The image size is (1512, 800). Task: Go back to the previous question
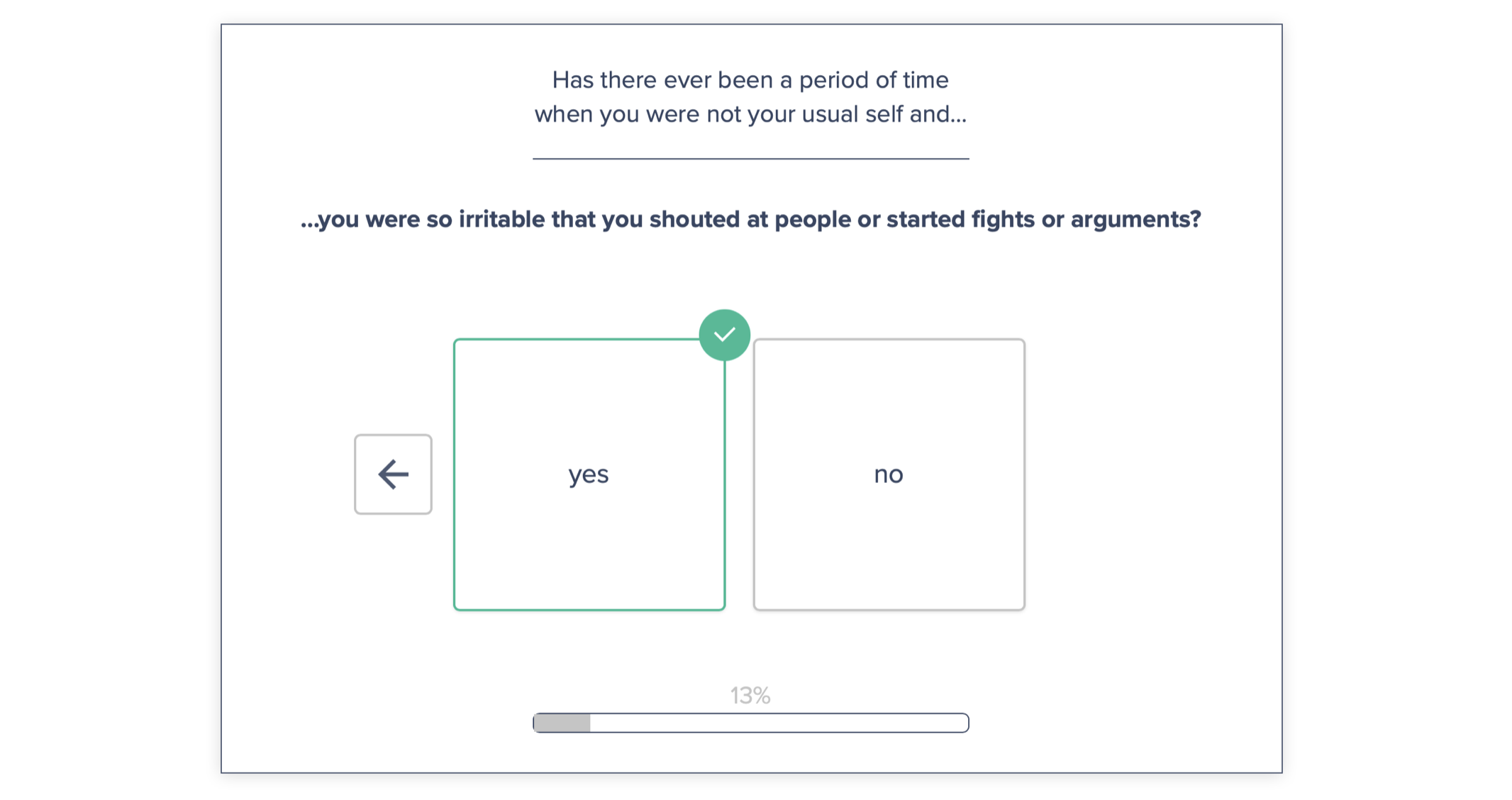(x=393, y=474)
